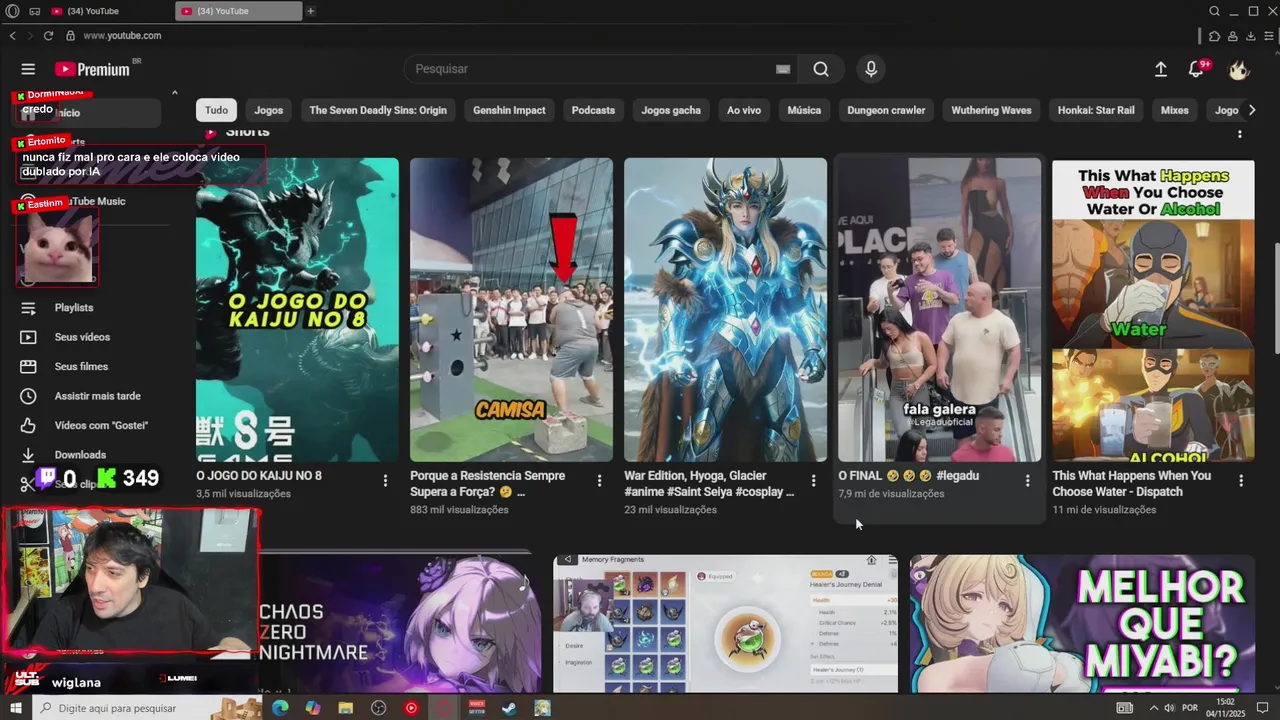Open options for War Edition Hyoga short
This screenshot has height=720, width=1280.
813,481
